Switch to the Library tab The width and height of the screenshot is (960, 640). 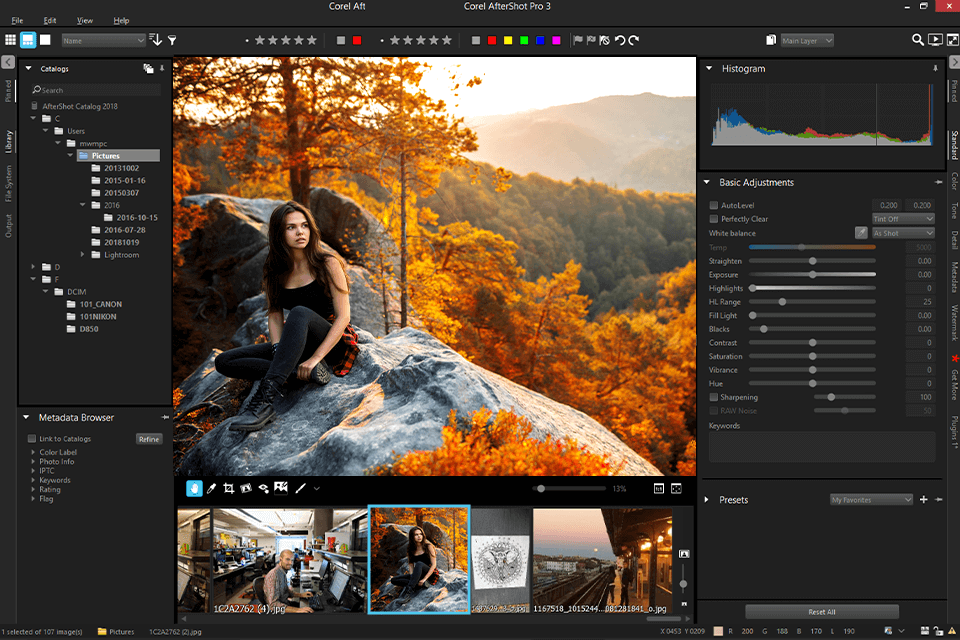coord(9,141)
